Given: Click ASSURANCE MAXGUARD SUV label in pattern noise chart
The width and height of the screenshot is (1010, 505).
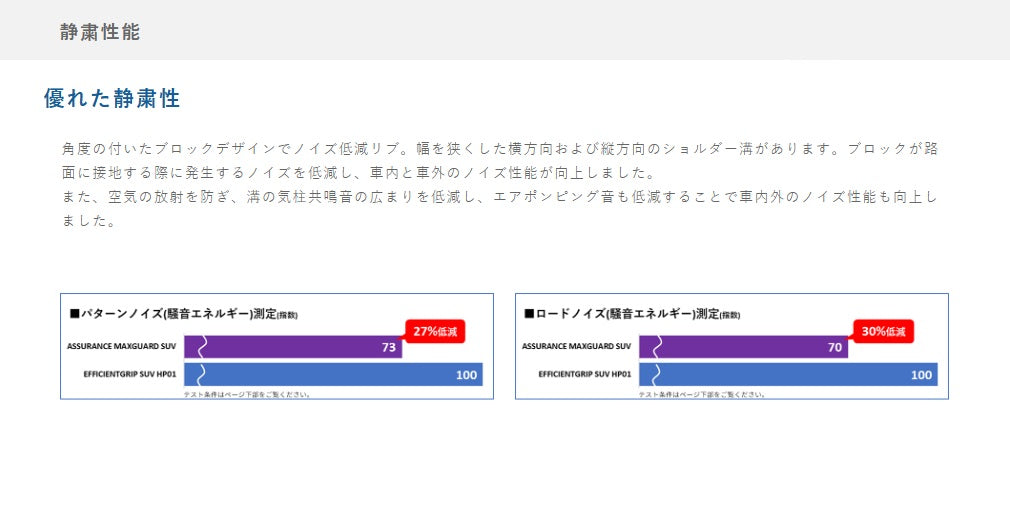Looking at the screenshot, I should coord(121,346).
